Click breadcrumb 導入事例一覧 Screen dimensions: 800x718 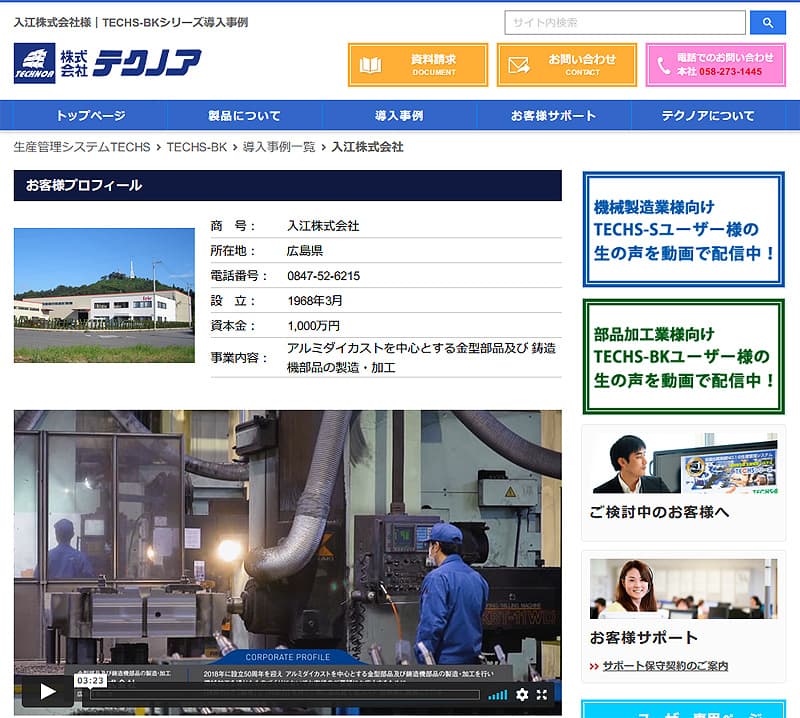[279, 147]
